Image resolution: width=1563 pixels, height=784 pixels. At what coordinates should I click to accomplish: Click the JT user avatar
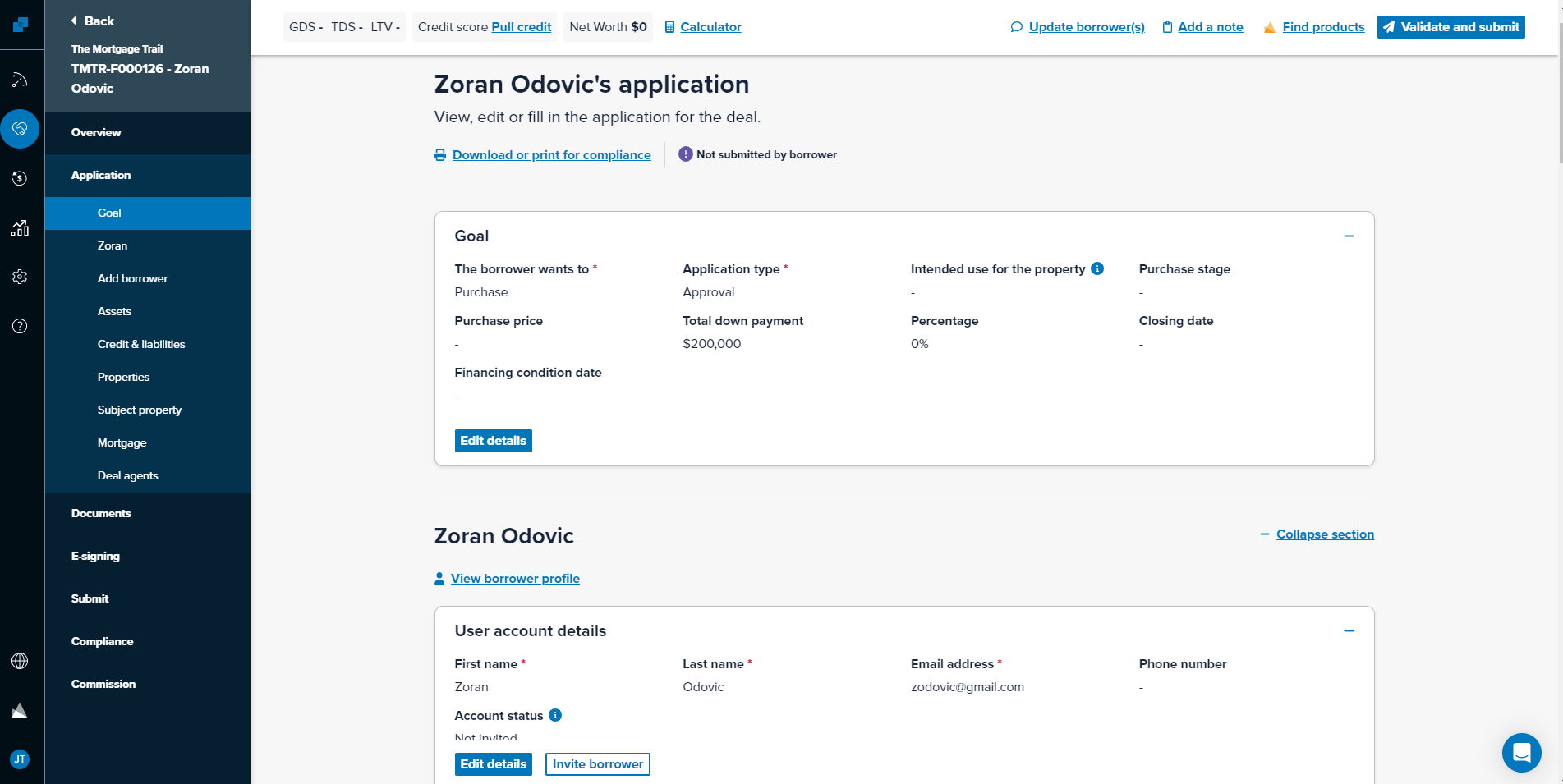(20, 759)
